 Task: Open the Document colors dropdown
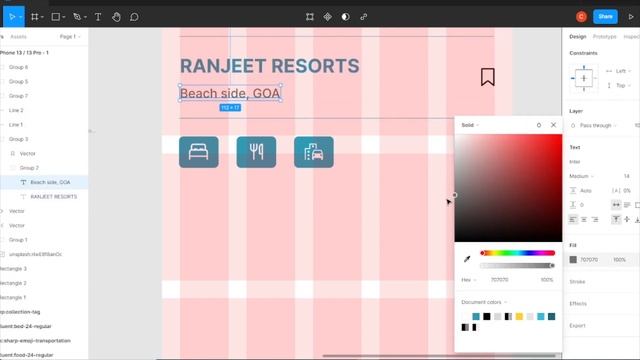tap(484, 302)
